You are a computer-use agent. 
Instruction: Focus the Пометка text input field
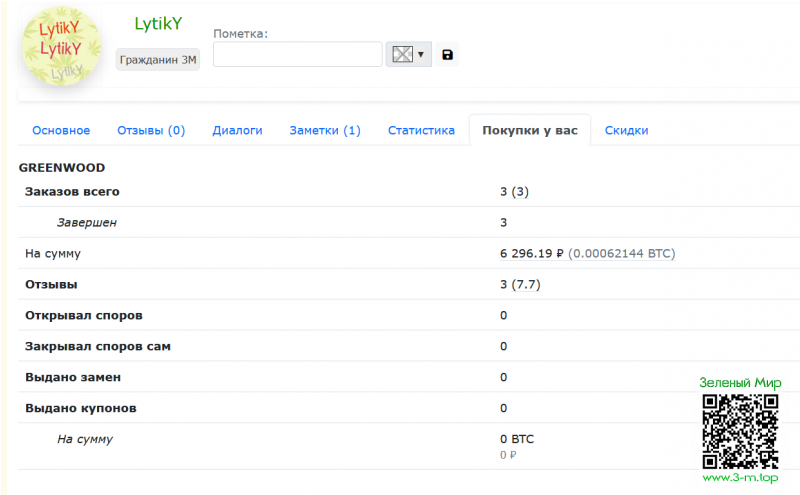click(297, 54)
